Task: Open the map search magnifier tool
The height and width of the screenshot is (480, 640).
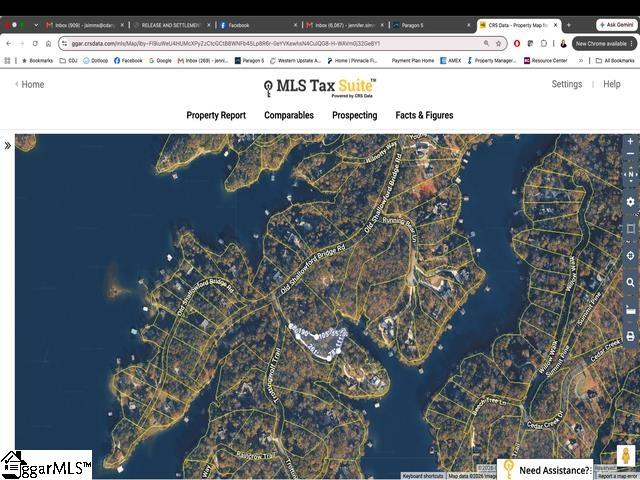Action: click(x=631, y=282)
